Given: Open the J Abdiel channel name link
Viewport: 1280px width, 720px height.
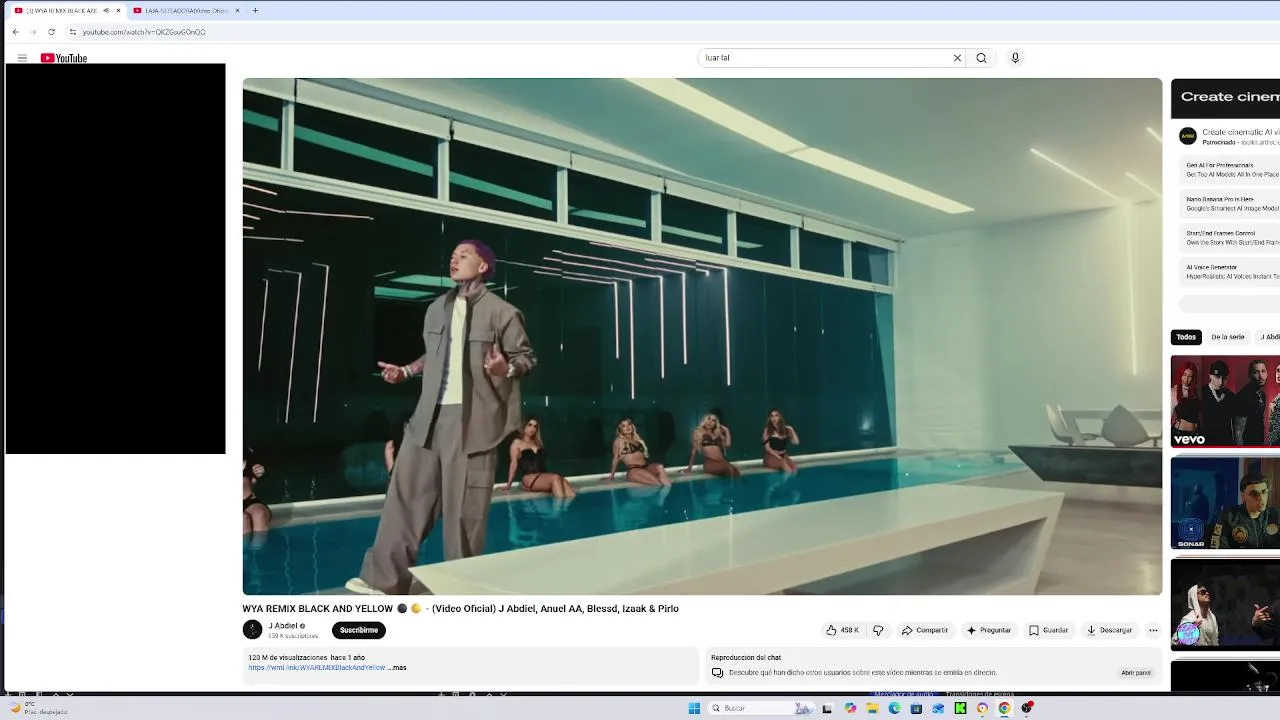Looking at the screenshot, I should point(283,625).
